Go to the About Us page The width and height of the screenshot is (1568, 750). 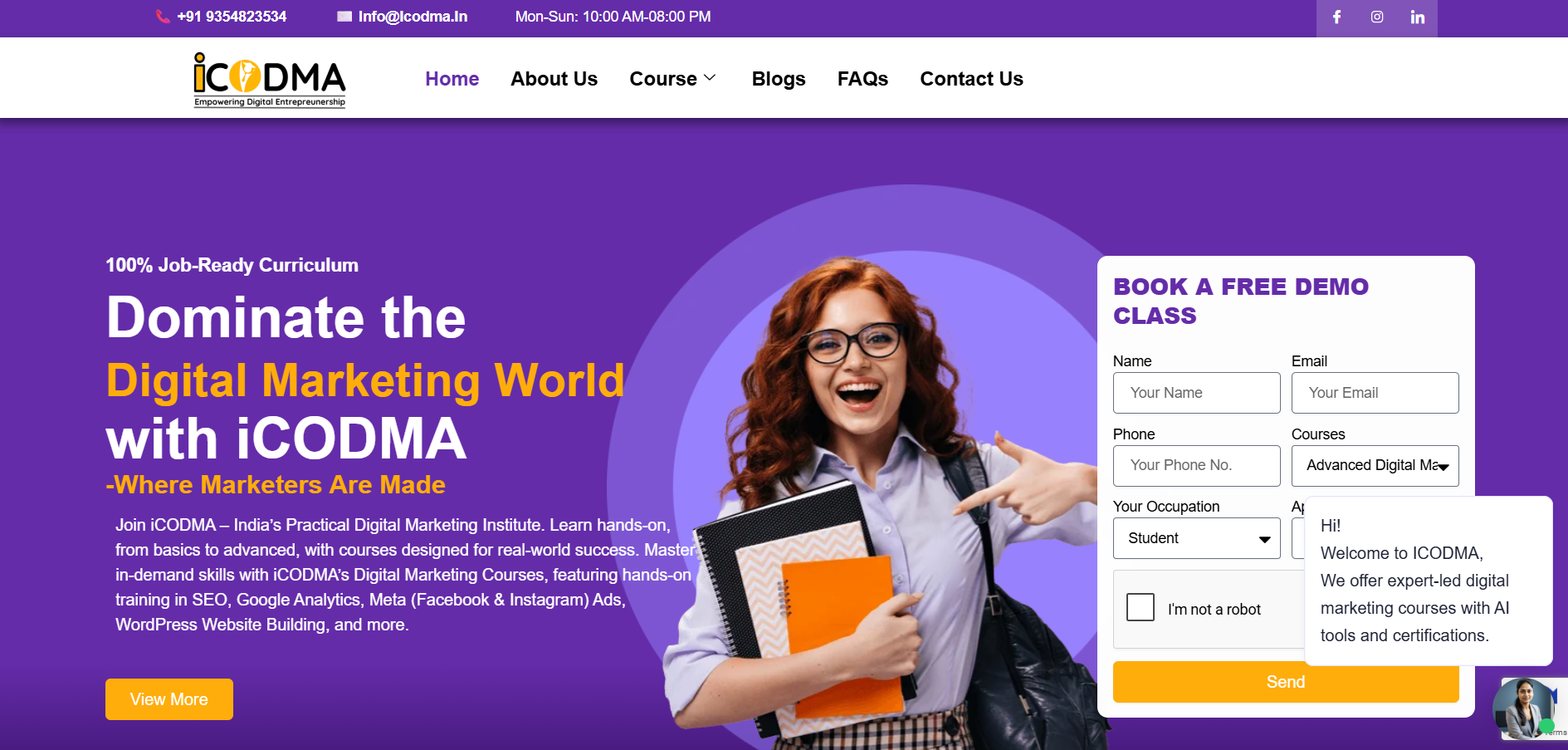554,79
